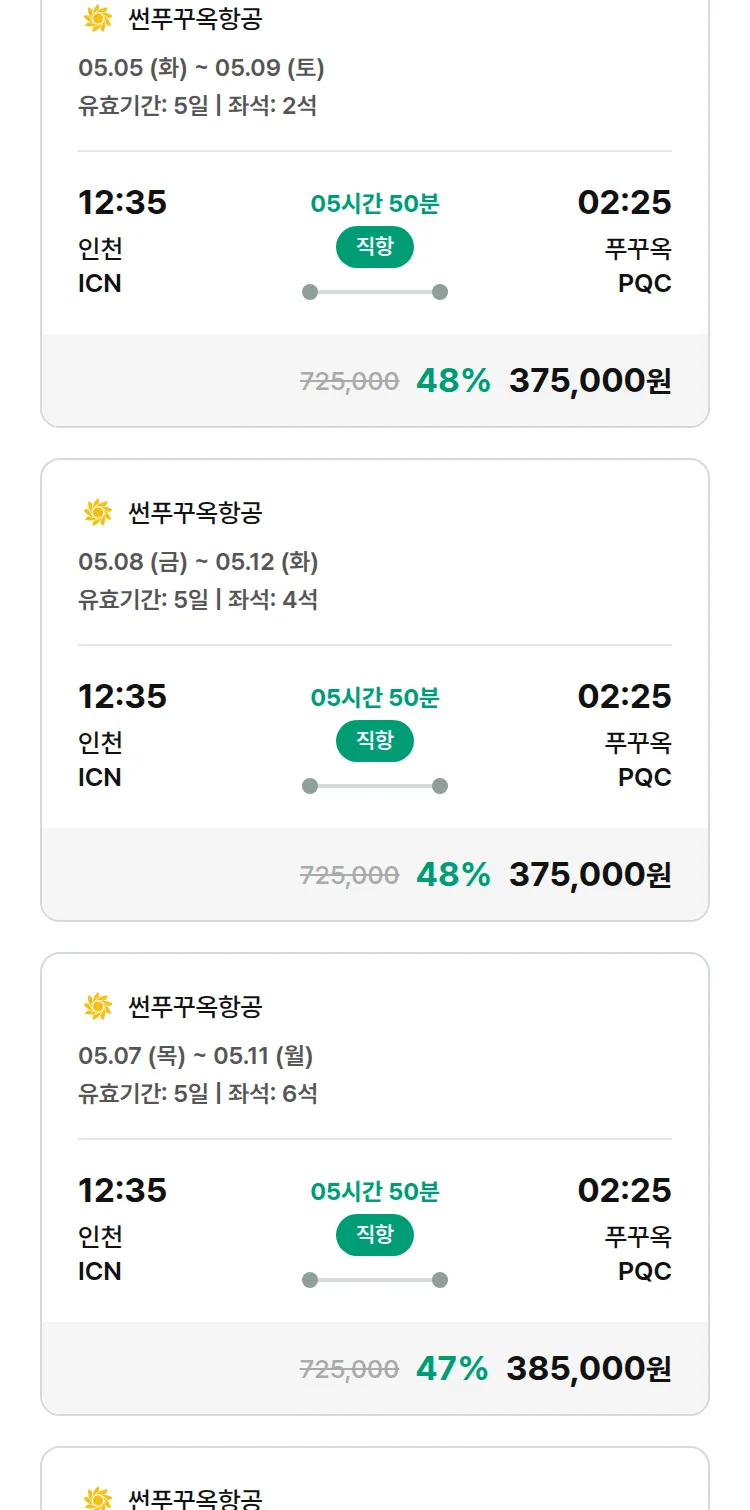Click the 47% discount label
The image size is (750, 1510).
coord(452,1369)
